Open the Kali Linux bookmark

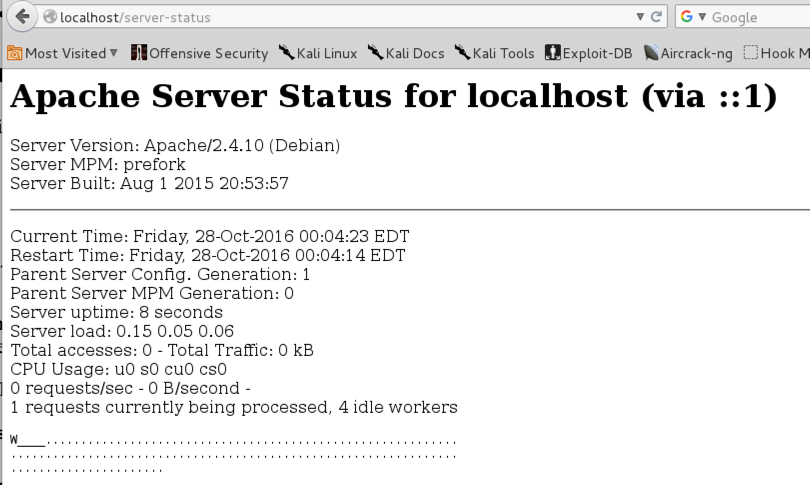pyautogui.click(x=318, y=53)
